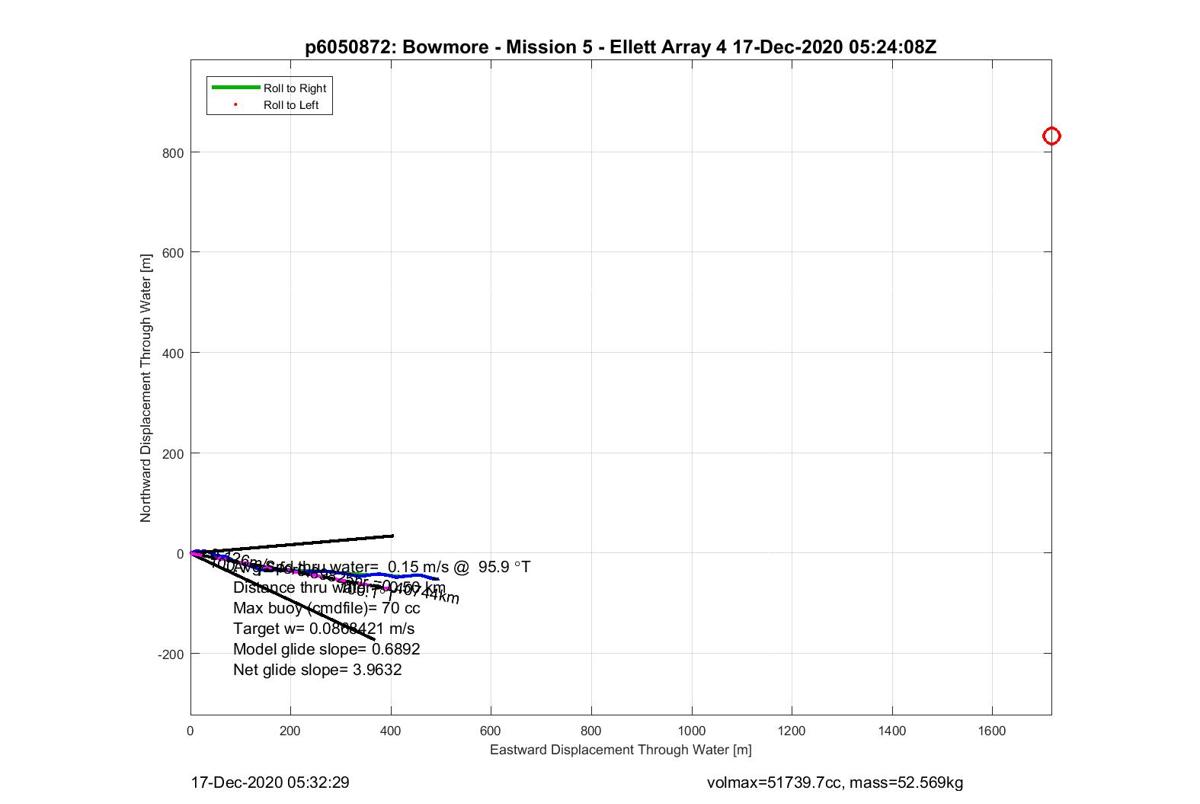This screenshot has height=804, width=1200.
Task: Click the 'volmax=51739.7cc, mass=52.569kg' footer text
Action: tap(835, 782)
